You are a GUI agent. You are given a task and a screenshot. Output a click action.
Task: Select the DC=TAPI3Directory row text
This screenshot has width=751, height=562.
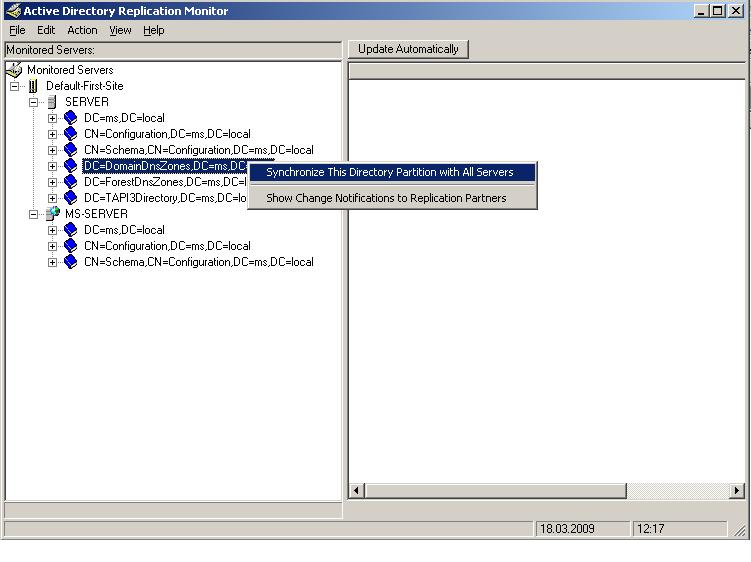click(x=165, y=198)
